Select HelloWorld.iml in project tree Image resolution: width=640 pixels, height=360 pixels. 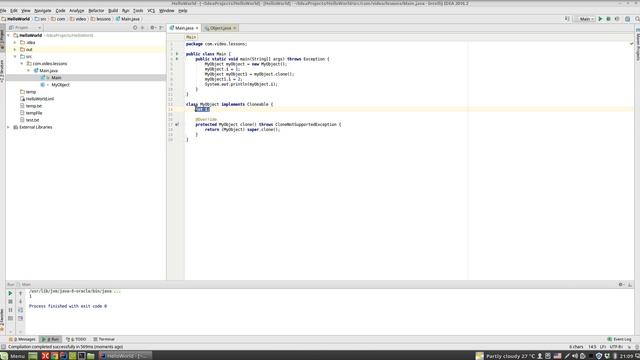(40, 99)
